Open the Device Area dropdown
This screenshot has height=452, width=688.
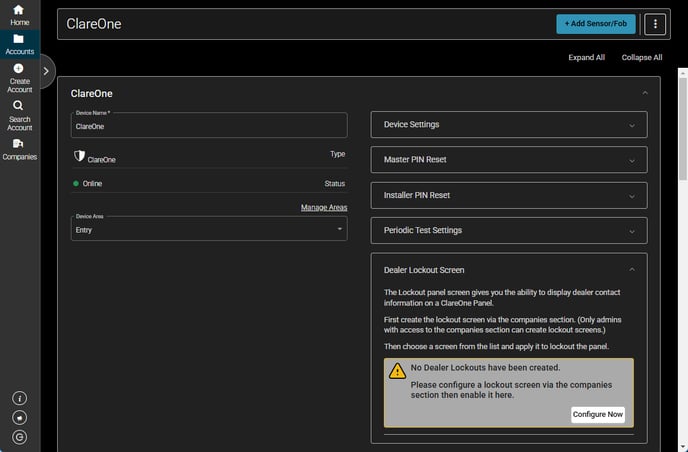click(x=209, y=229)
